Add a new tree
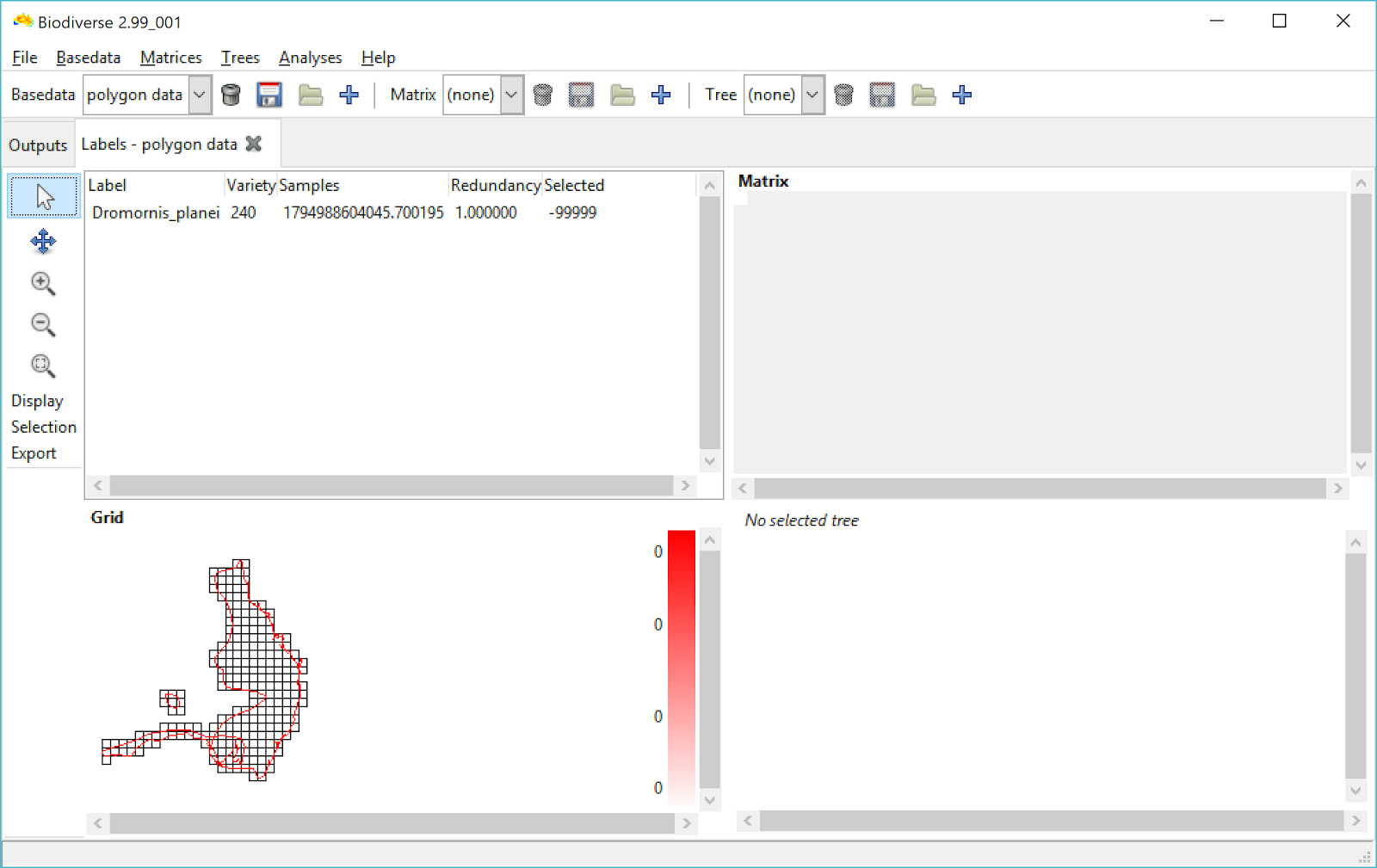Screen dimensions: 1377x868 click(961, 95)
